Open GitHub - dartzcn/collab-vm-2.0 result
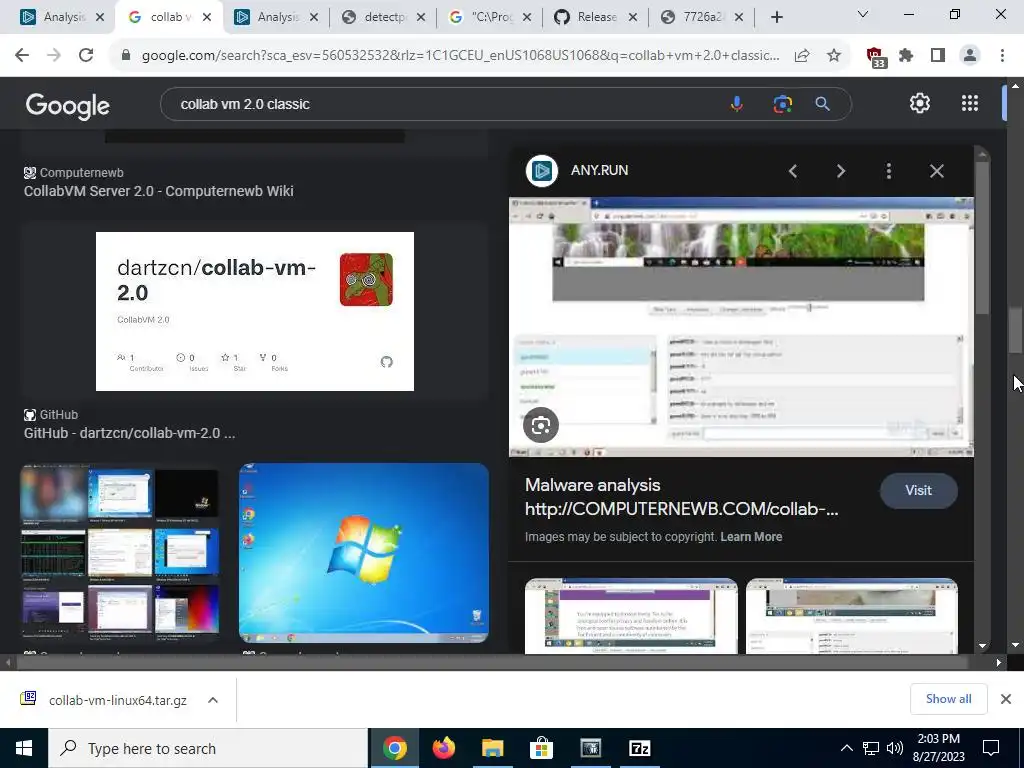Image resolution: width=1024 pixels, height=768 pixels. [x=129, y=433]
